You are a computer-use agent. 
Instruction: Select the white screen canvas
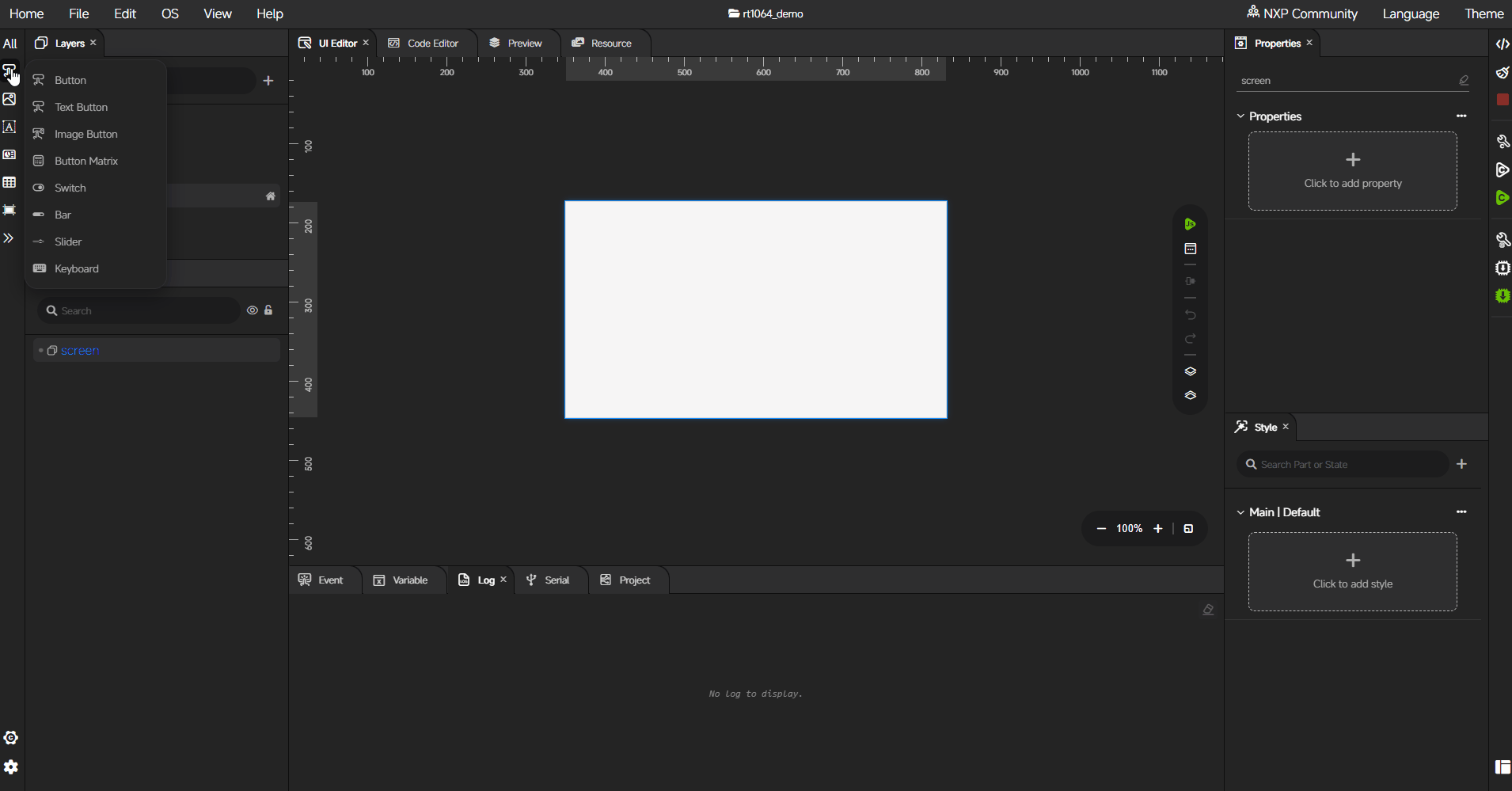point(756,310)
